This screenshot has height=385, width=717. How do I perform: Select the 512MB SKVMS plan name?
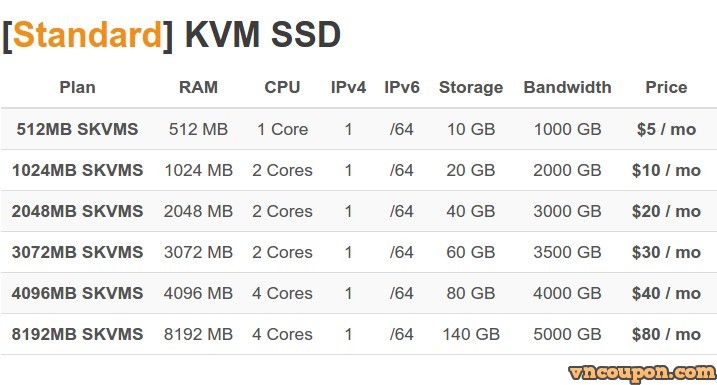[x=77, y=129]
